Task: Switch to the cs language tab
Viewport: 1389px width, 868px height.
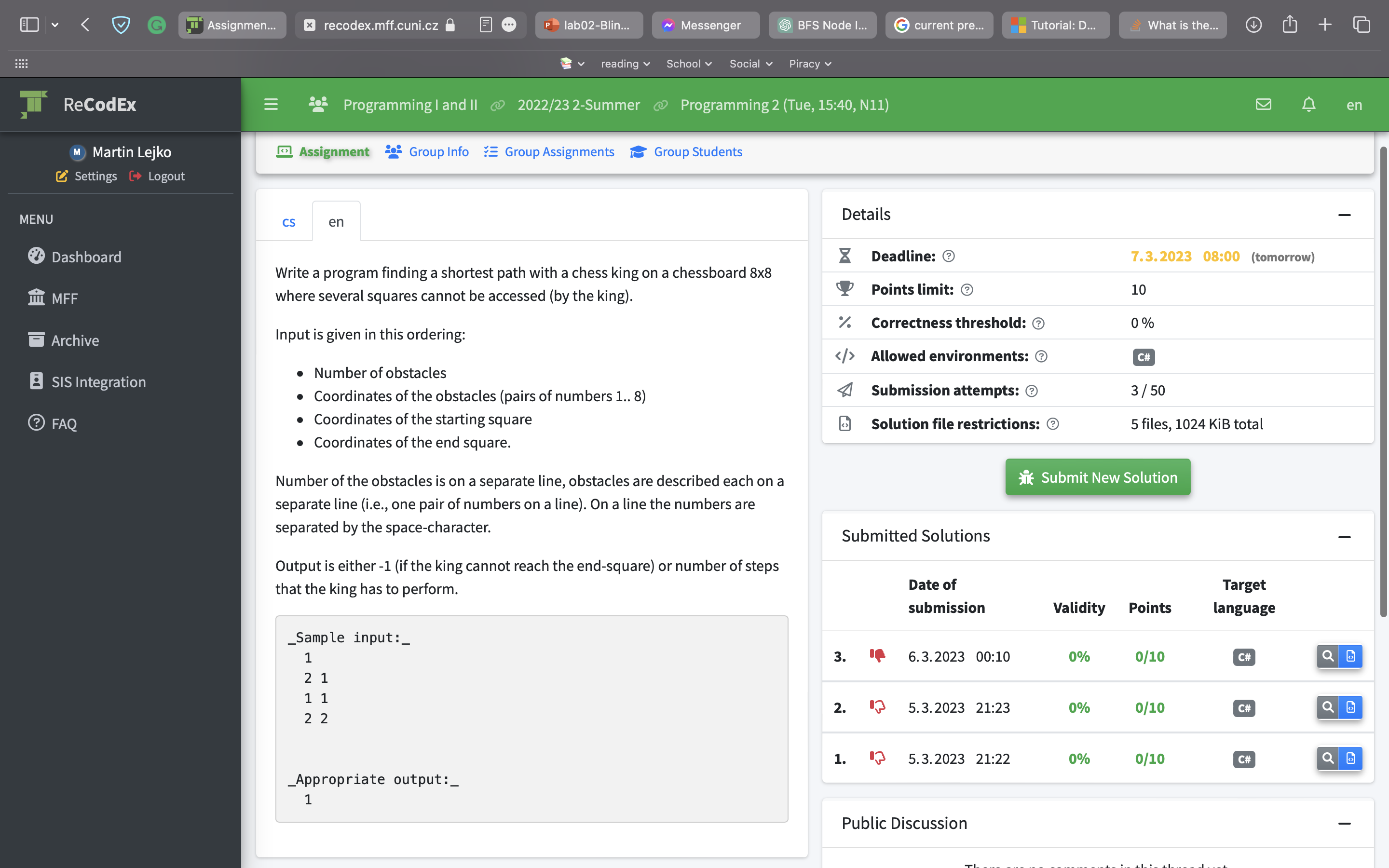Action: 289,222
